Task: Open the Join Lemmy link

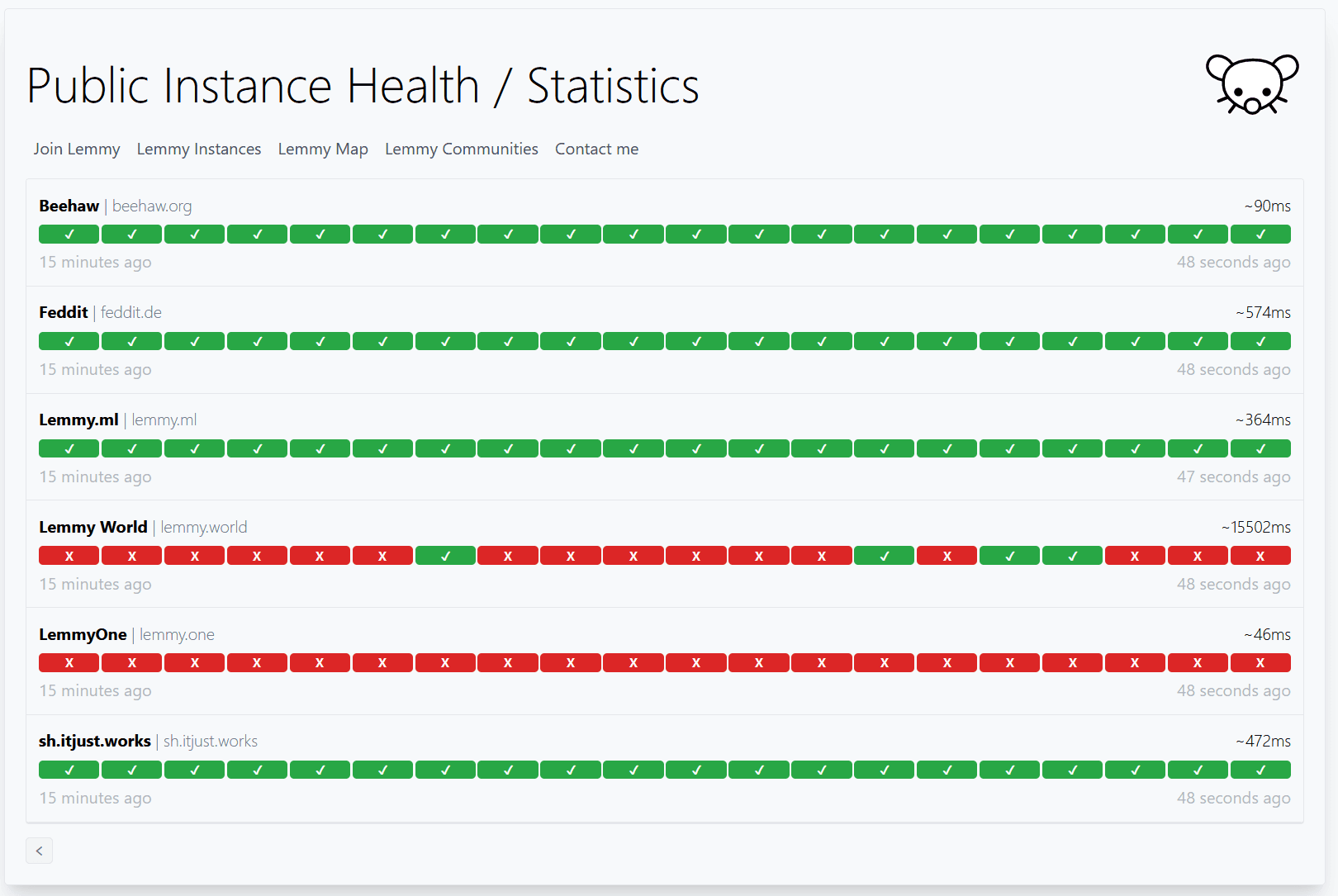Action: point(77,149)
